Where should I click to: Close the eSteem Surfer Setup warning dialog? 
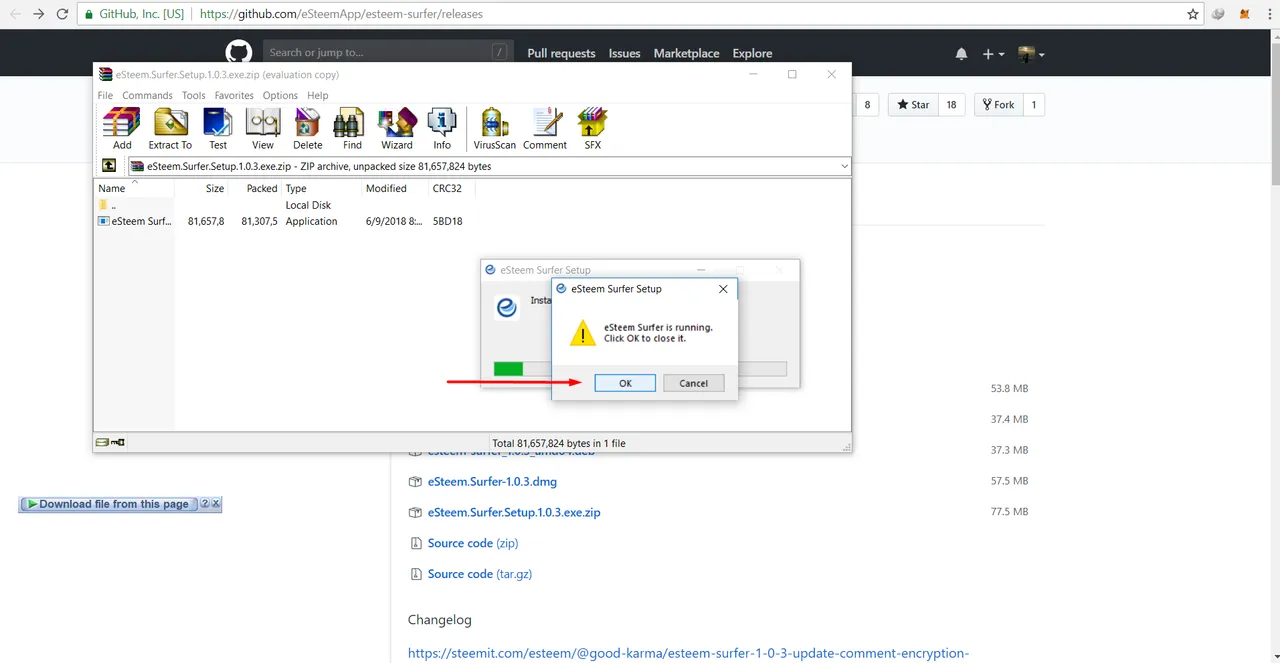723,289
